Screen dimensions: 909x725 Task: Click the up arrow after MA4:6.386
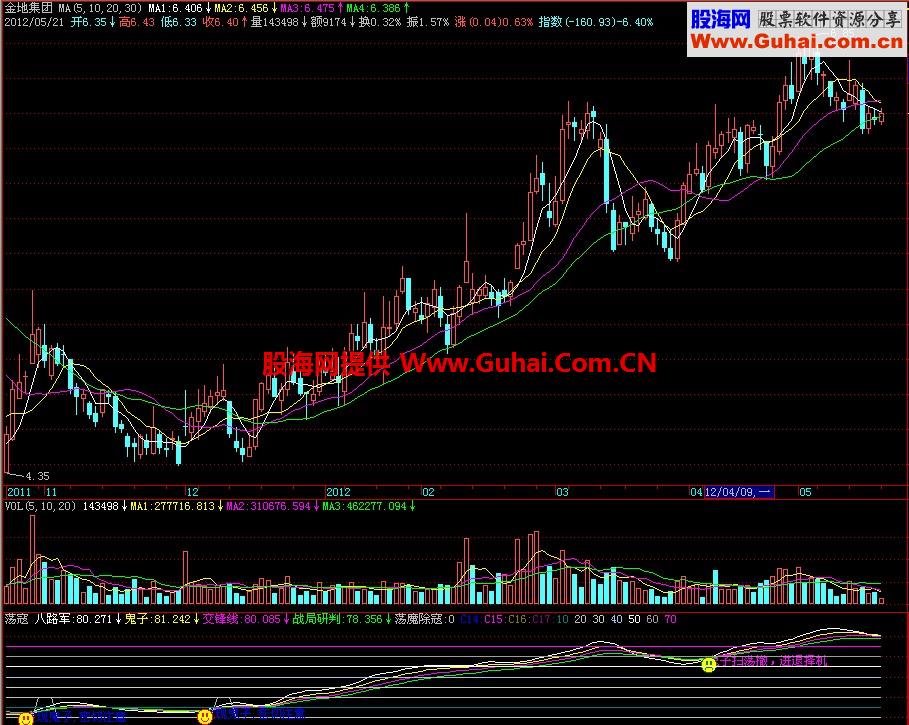406,8
